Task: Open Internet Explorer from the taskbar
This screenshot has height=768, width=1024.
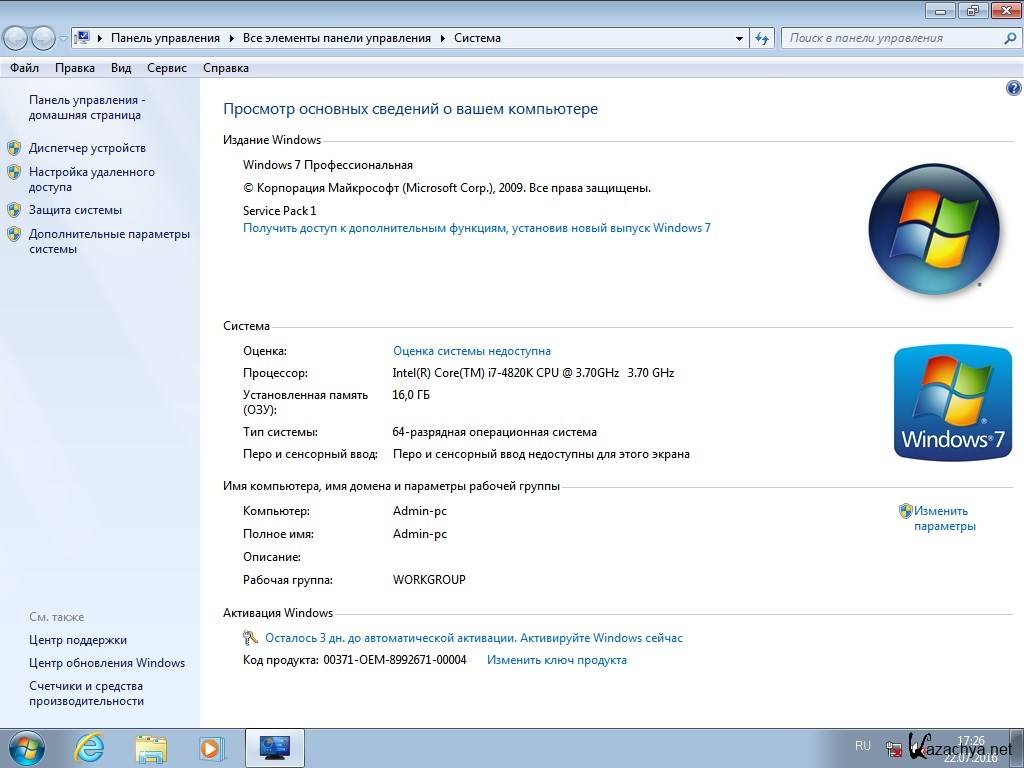Action: (89, 747)
